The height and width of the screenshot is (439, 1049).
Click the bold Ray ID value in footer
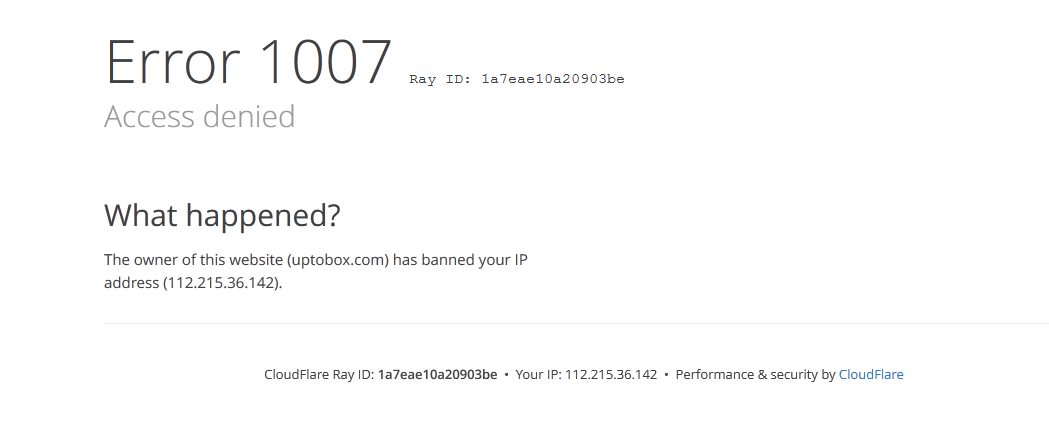[x=438, y=375]
